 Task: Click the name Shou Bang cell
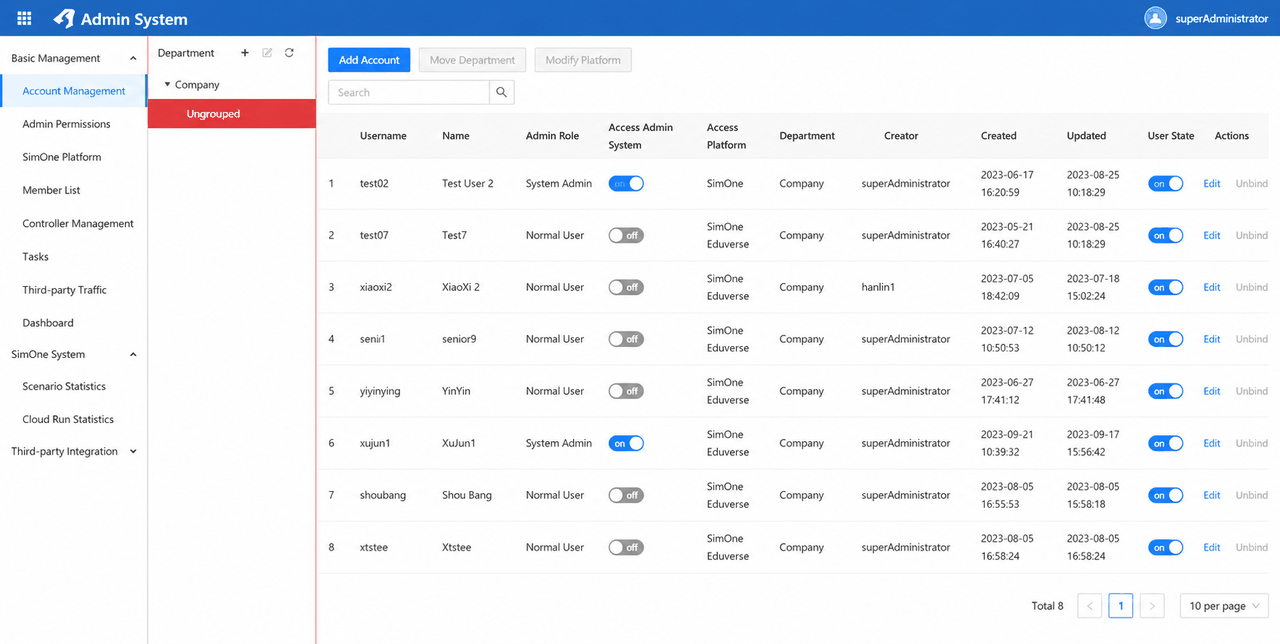(467, 495)
